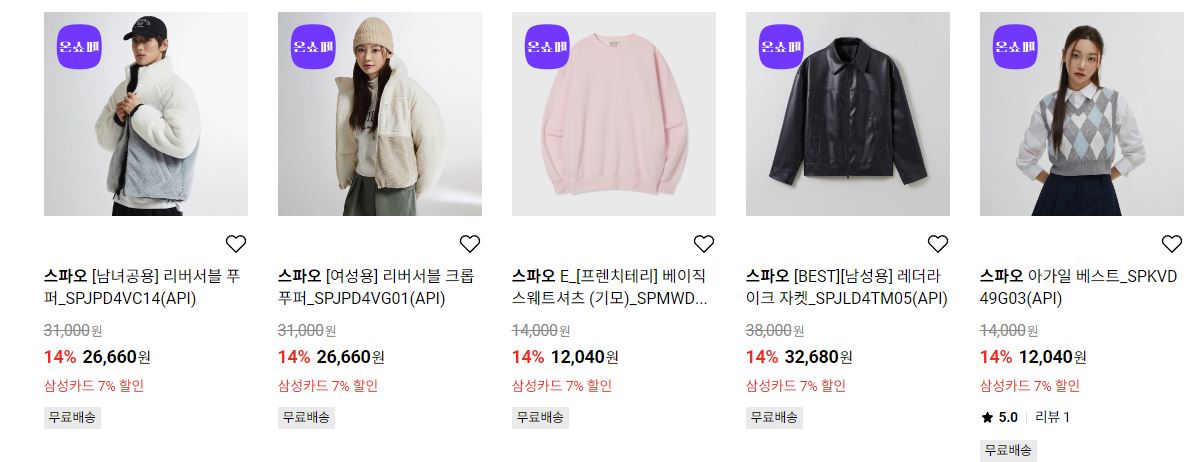The width and height of the screenshot is (1193, 462).
Task: Open the 남녀공용 리버서블 푸퍼 product title
Action: coord(142,288)
